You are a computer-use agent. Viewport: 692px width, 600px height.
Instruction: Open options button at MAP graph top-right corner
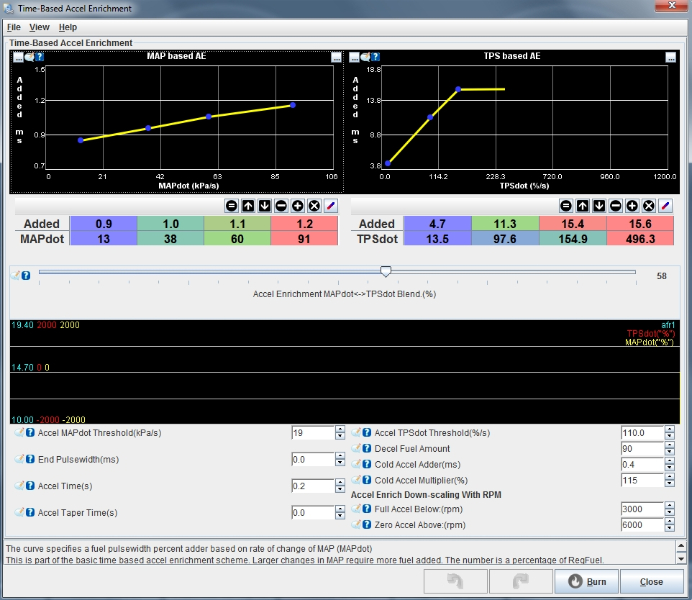point(336,57)
